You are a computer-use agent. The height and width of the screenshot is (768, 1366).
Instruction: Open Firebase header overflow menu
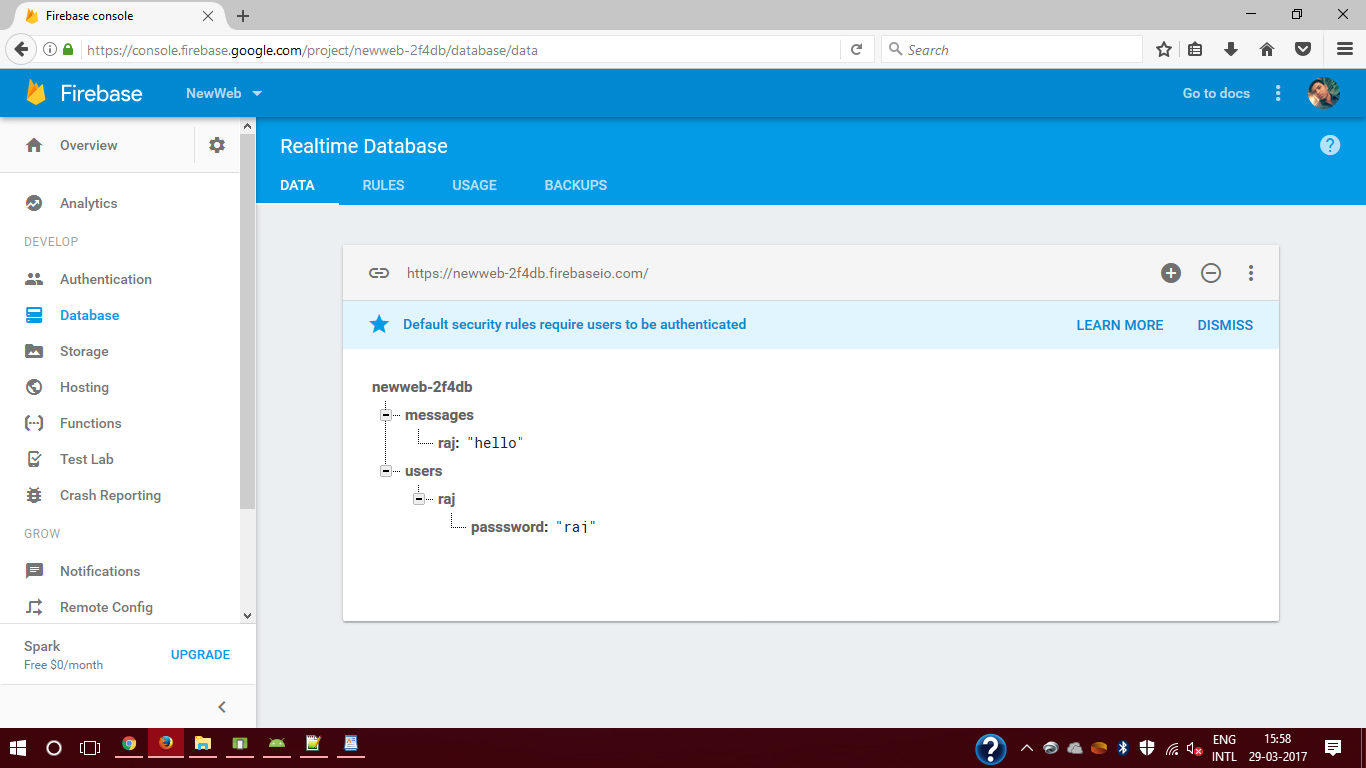pyautogui.click(x=1278, y=93)
